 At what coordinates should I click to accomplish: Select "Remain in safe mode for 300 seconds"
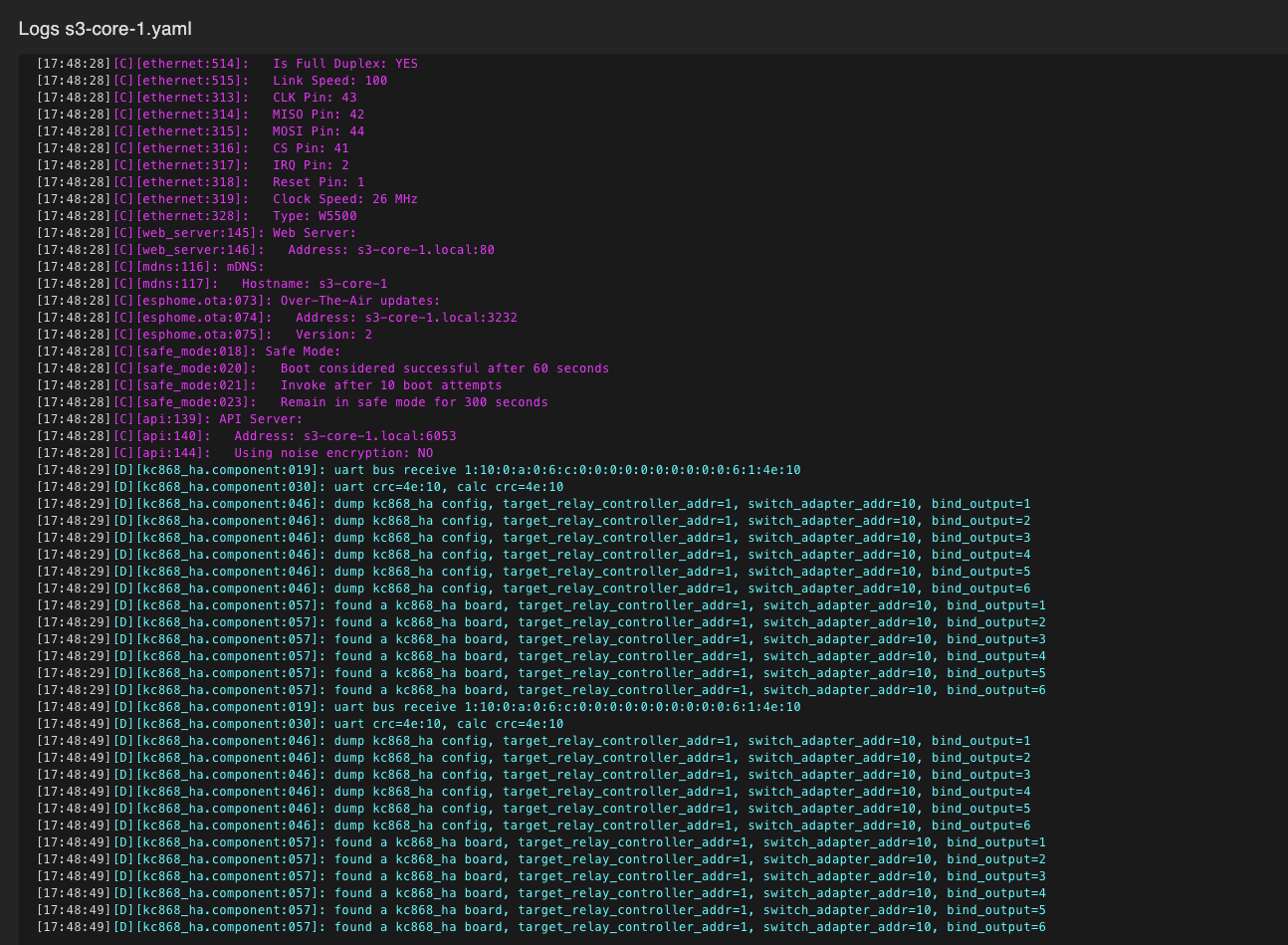coord(413,402)
